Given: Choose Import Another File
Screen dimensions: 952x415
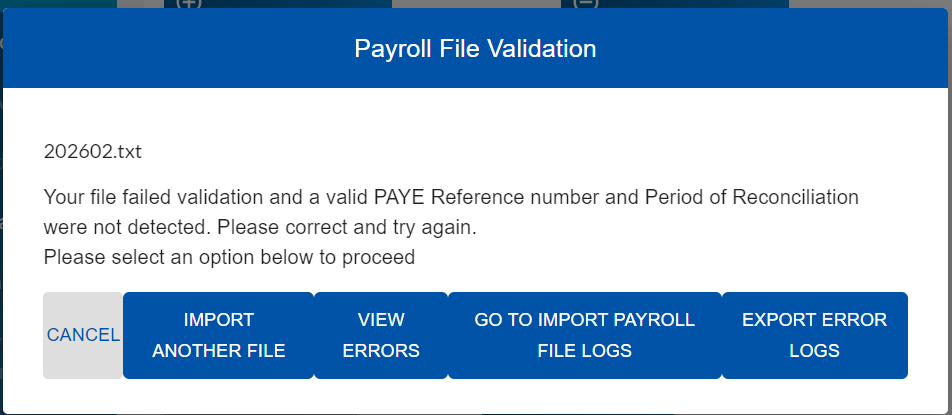Looking at the screenshot, I should coord(218,335).
